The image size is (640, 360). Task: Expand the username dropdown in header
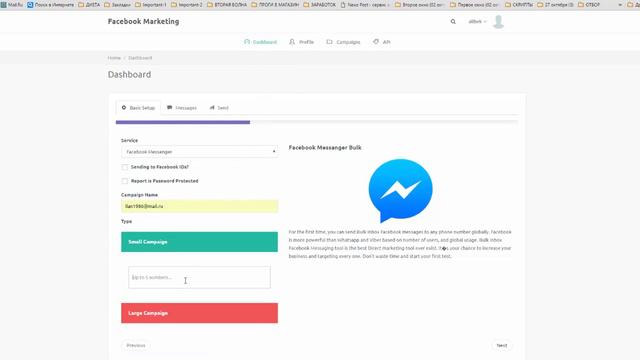477,22
